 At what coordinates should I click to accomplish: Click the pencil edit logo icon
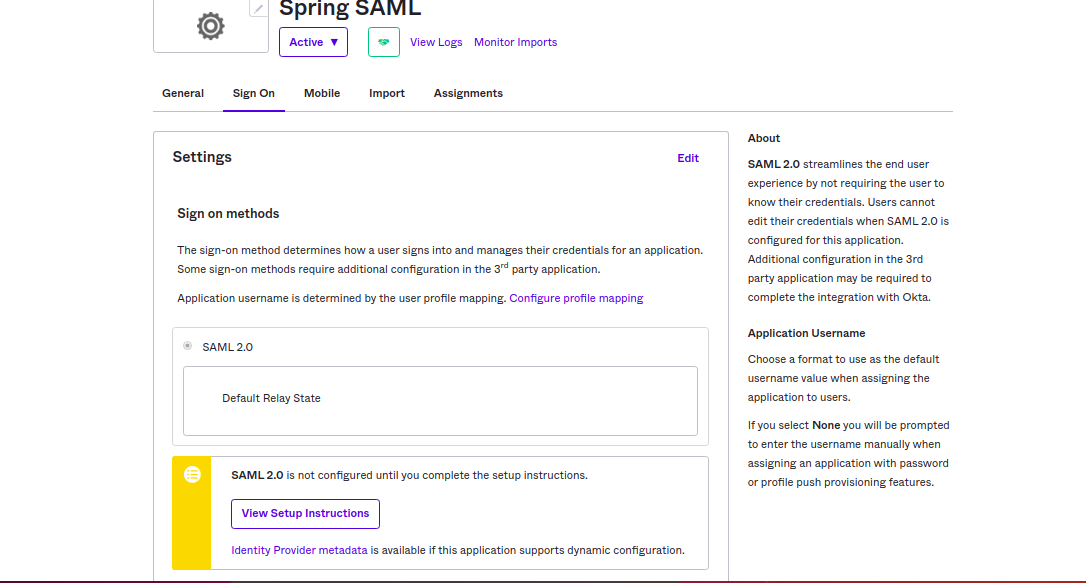pos(258,8)
